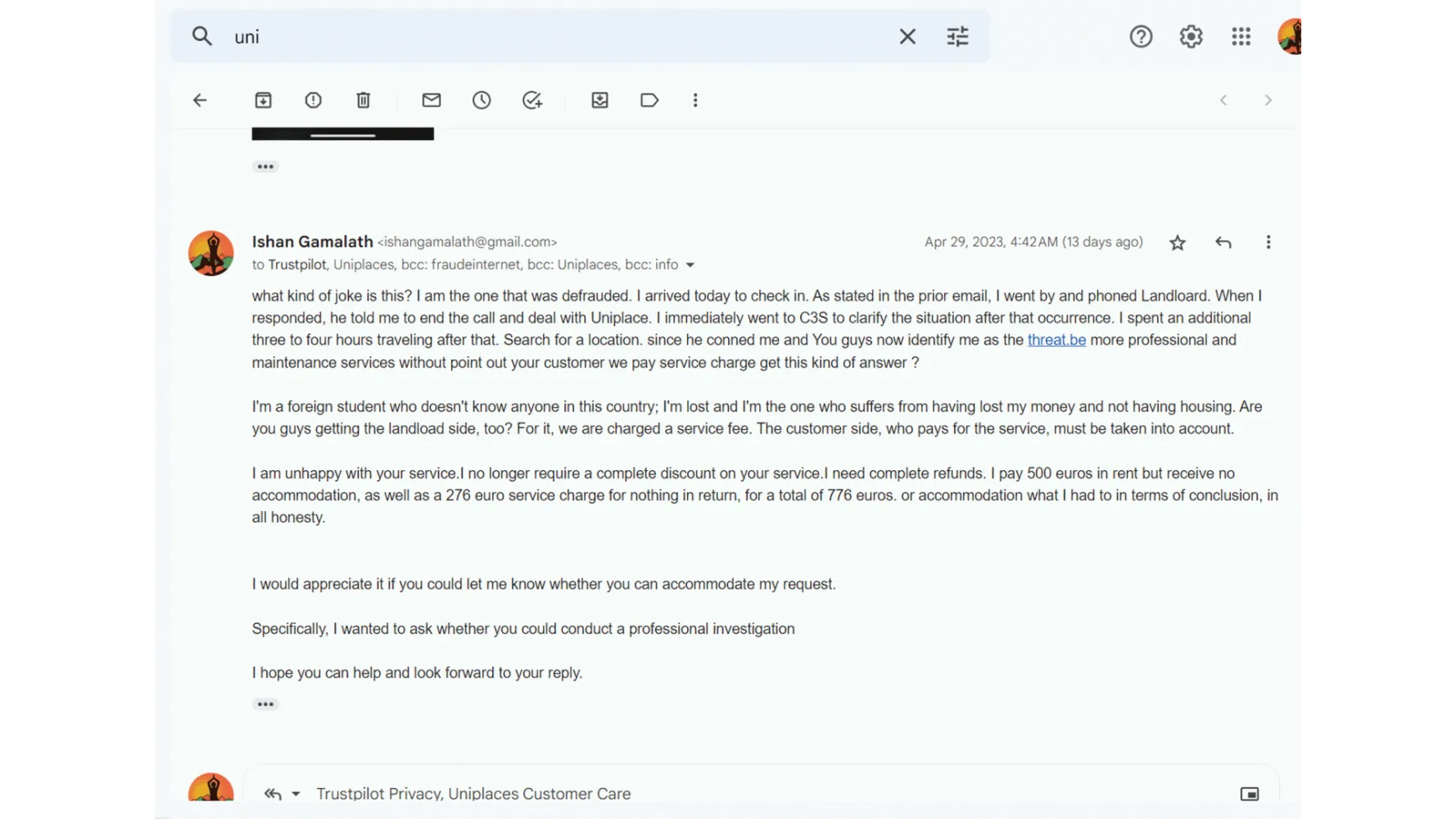Open Gmail settings gear
The image size is (1456, 819).
1191,37
